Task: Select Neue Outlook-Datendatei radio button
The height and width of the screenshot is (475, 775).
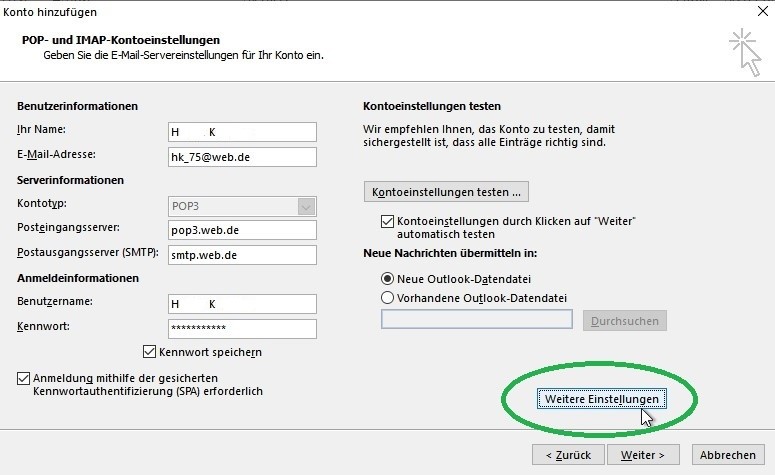Action: tap(387, 279)
